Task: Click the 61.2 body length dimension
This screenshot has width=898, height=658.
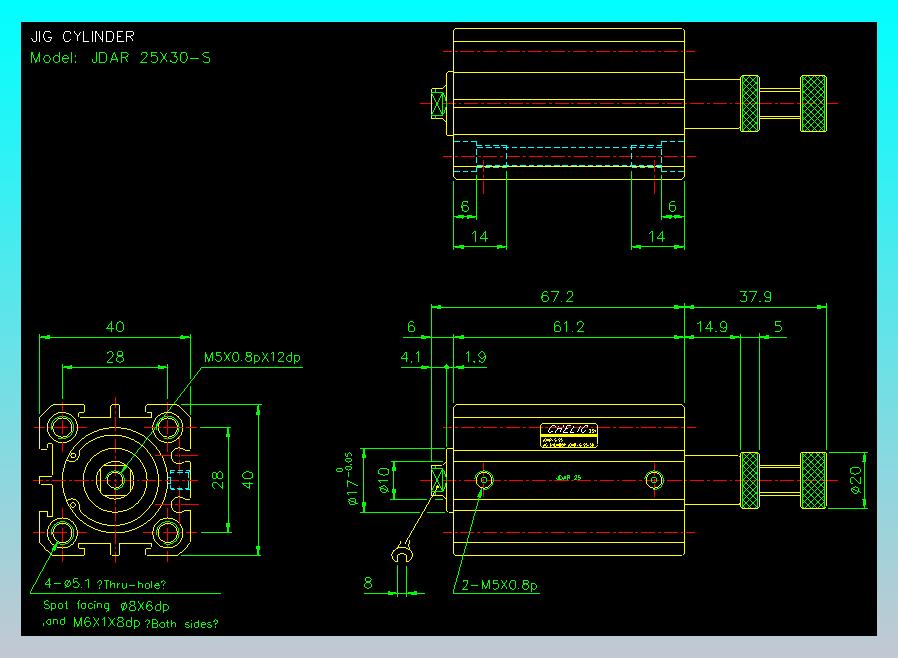Action: pos(568,327)
